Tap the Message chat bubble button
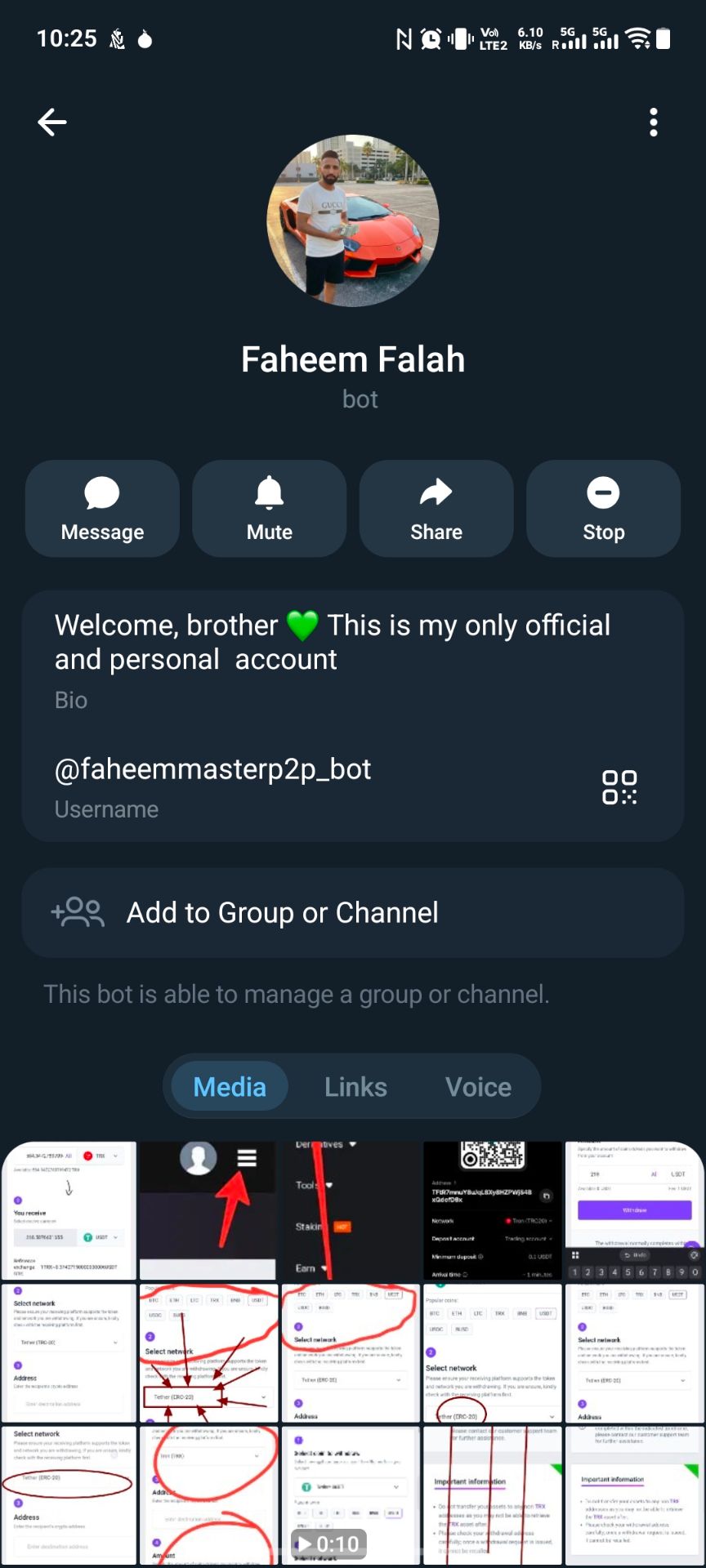The height and width of the screenshot is (1568, 706). 102,509
